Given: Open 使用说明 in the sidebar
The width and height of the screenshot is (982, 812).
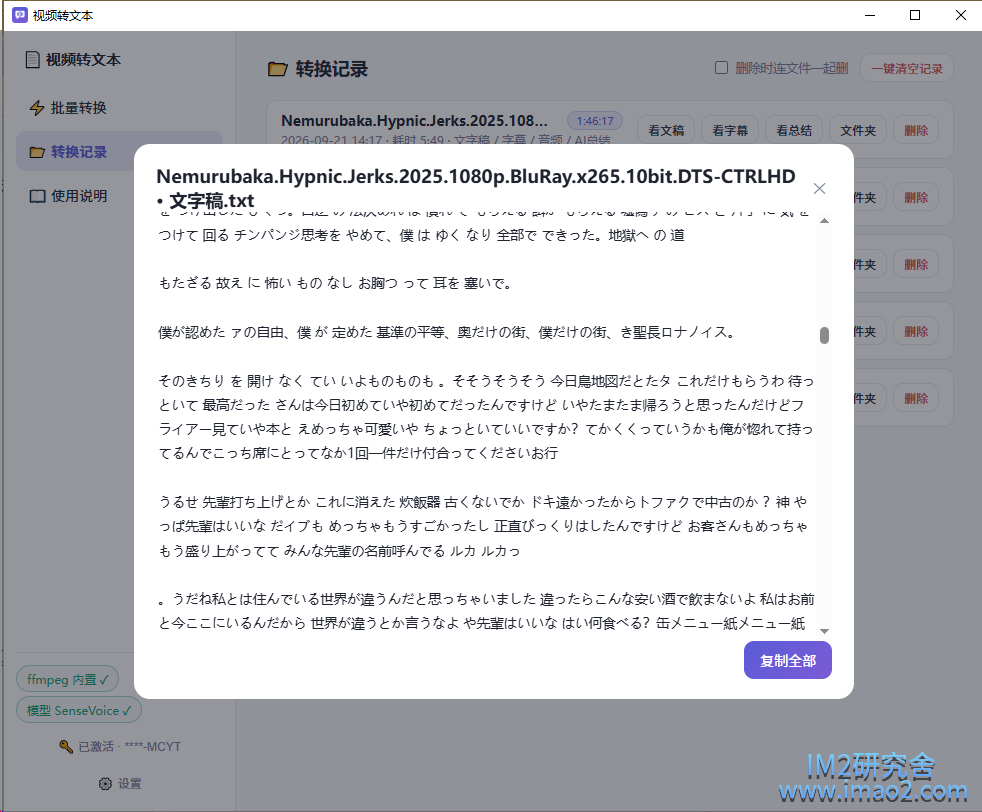Looking at the screenshot, I should tap(119, 196).
